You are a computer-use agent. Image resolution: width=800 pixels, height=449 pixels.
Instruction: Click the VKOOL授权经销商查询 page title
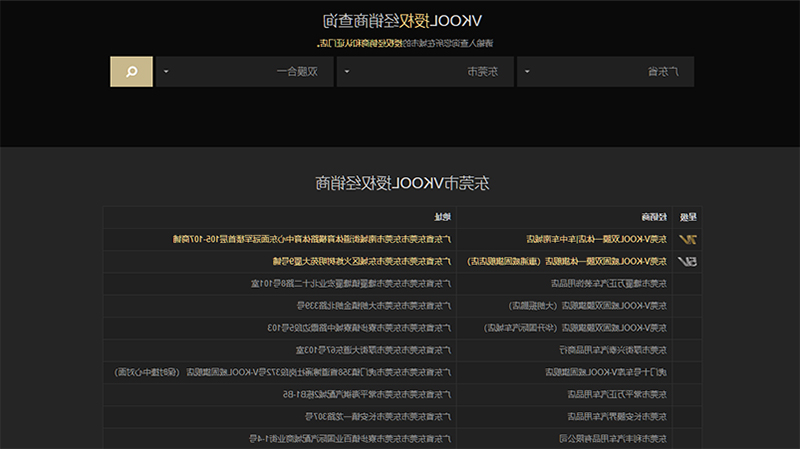point(402,21)
